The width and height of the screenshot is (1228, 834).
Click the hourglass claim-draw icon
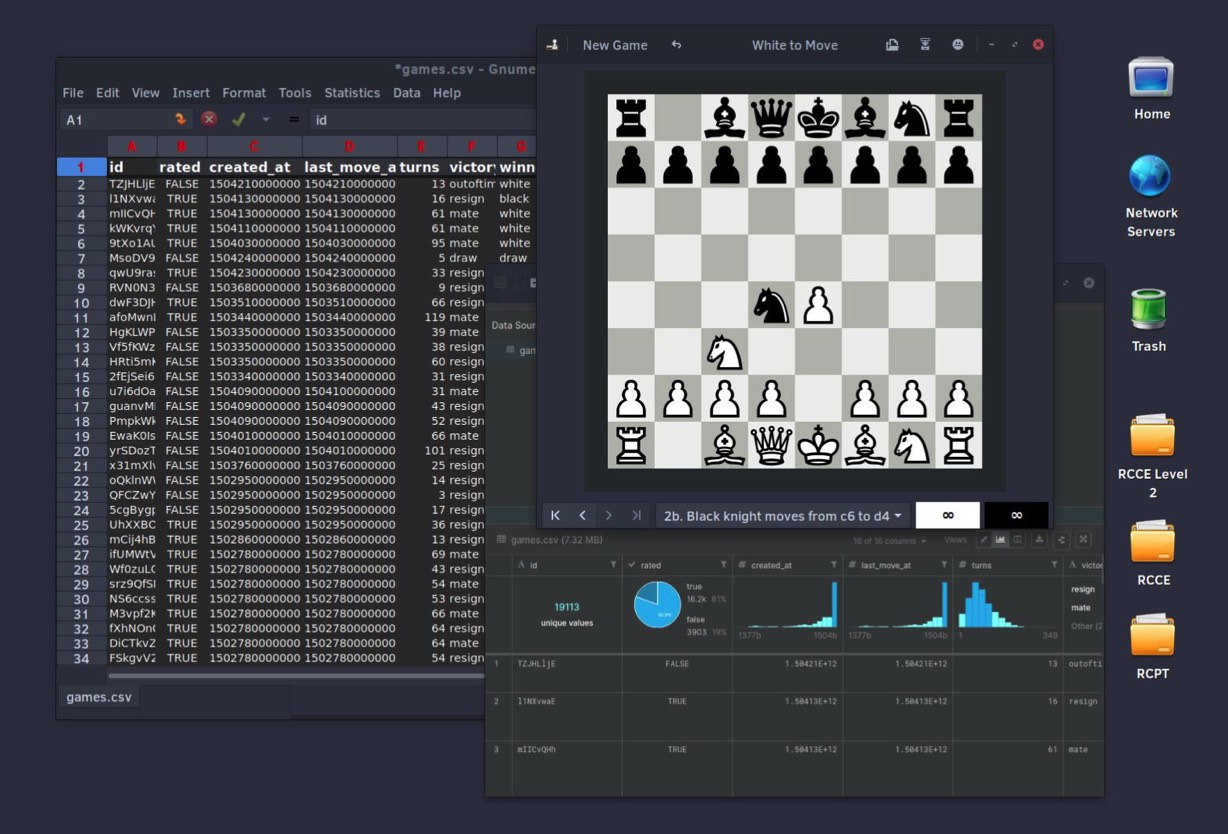click(x=925, y=45)
